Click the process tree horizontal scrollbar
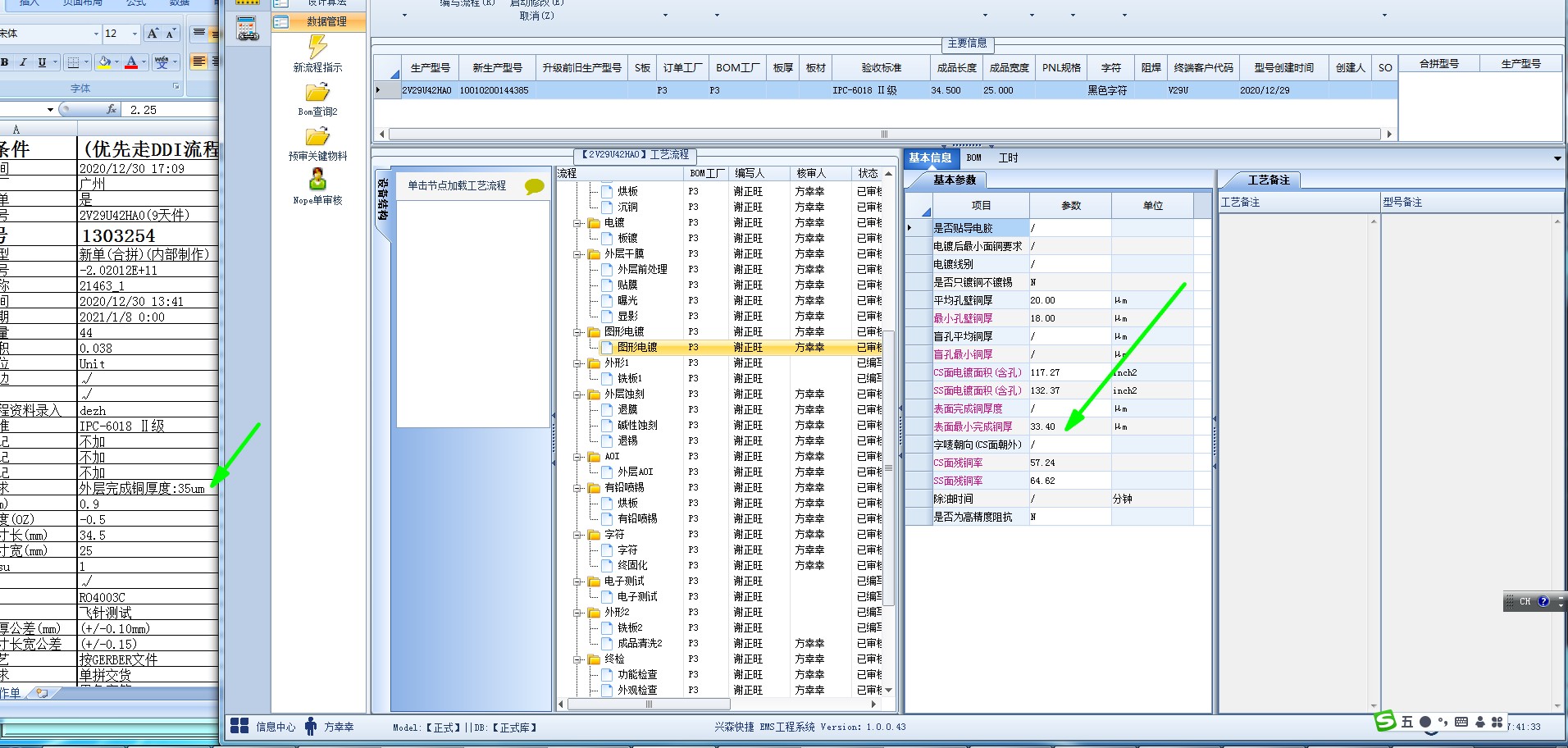Image resolution: width=1568 pixels, height=748 pixels. pos(648,704)
